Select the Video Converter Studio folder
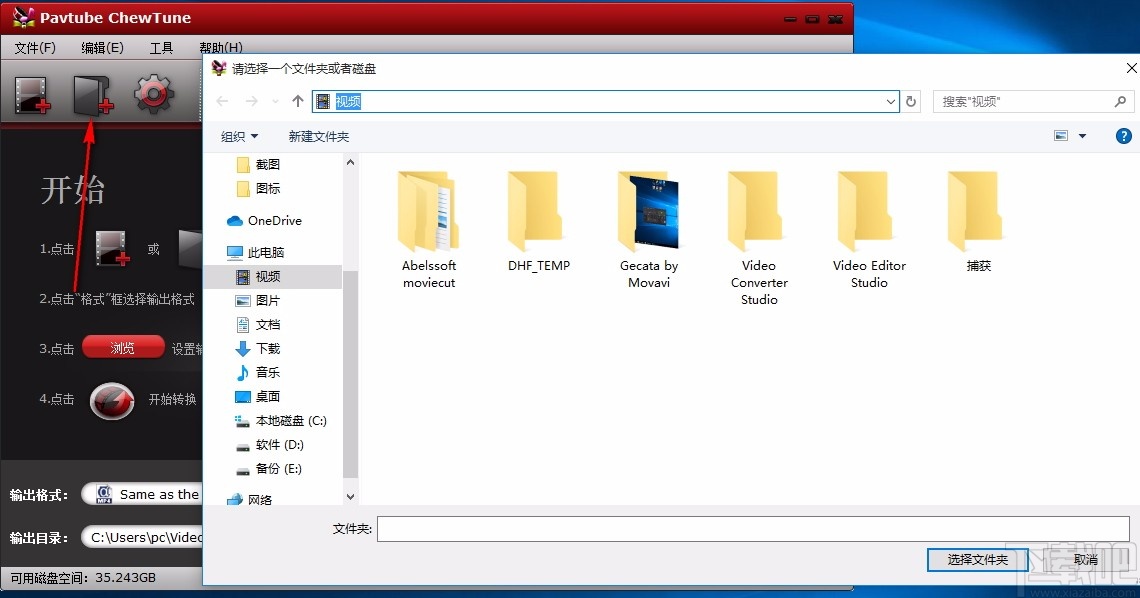This screenshot has width=1140, height=598. (759, 238)
